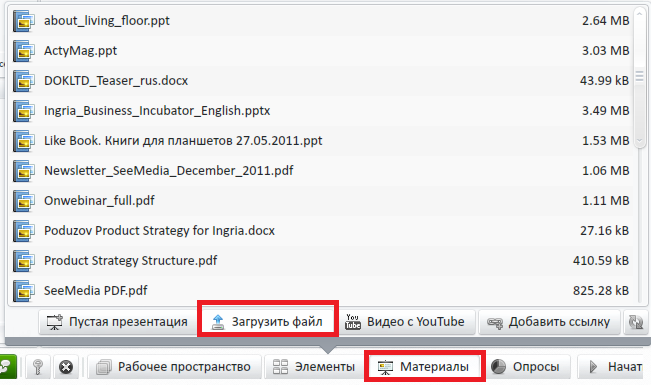The image size is (651, 385).
Task: Click the file icon of DOKLTD_Teaser_rus.docx
Action: coord(23,81)
